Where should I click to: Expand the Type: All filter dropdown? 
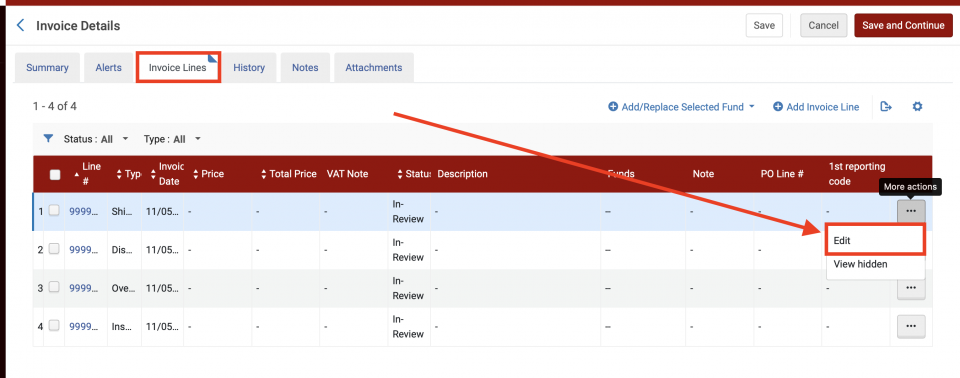pyautogui.click(x=173, y=139)
